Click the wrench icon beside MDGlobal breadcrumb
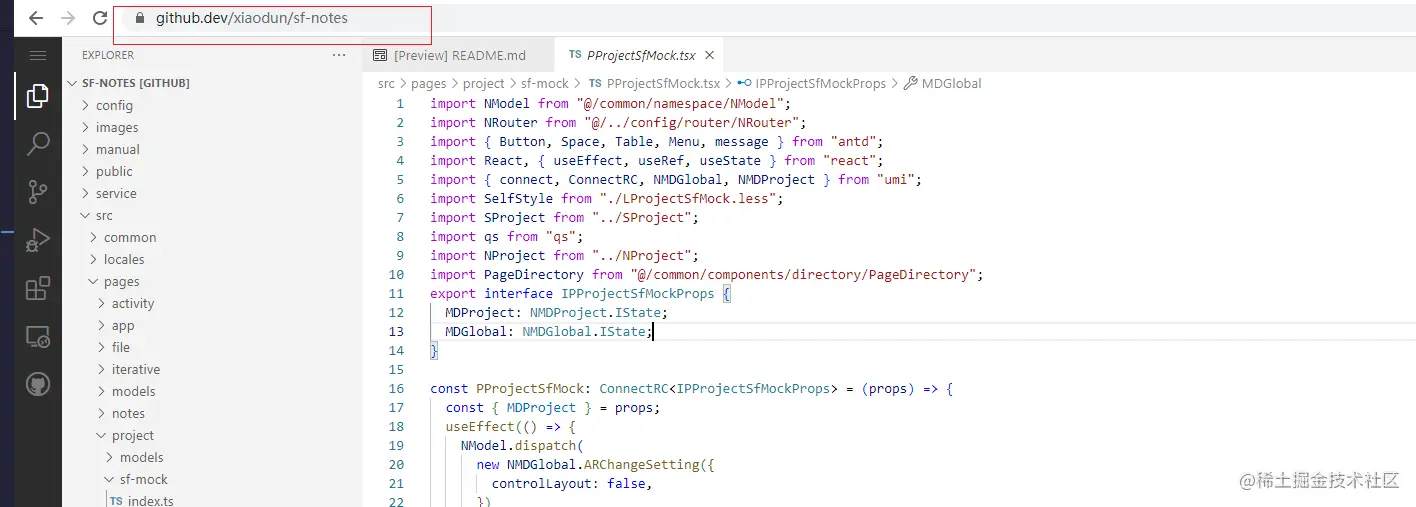 [910, 84]
